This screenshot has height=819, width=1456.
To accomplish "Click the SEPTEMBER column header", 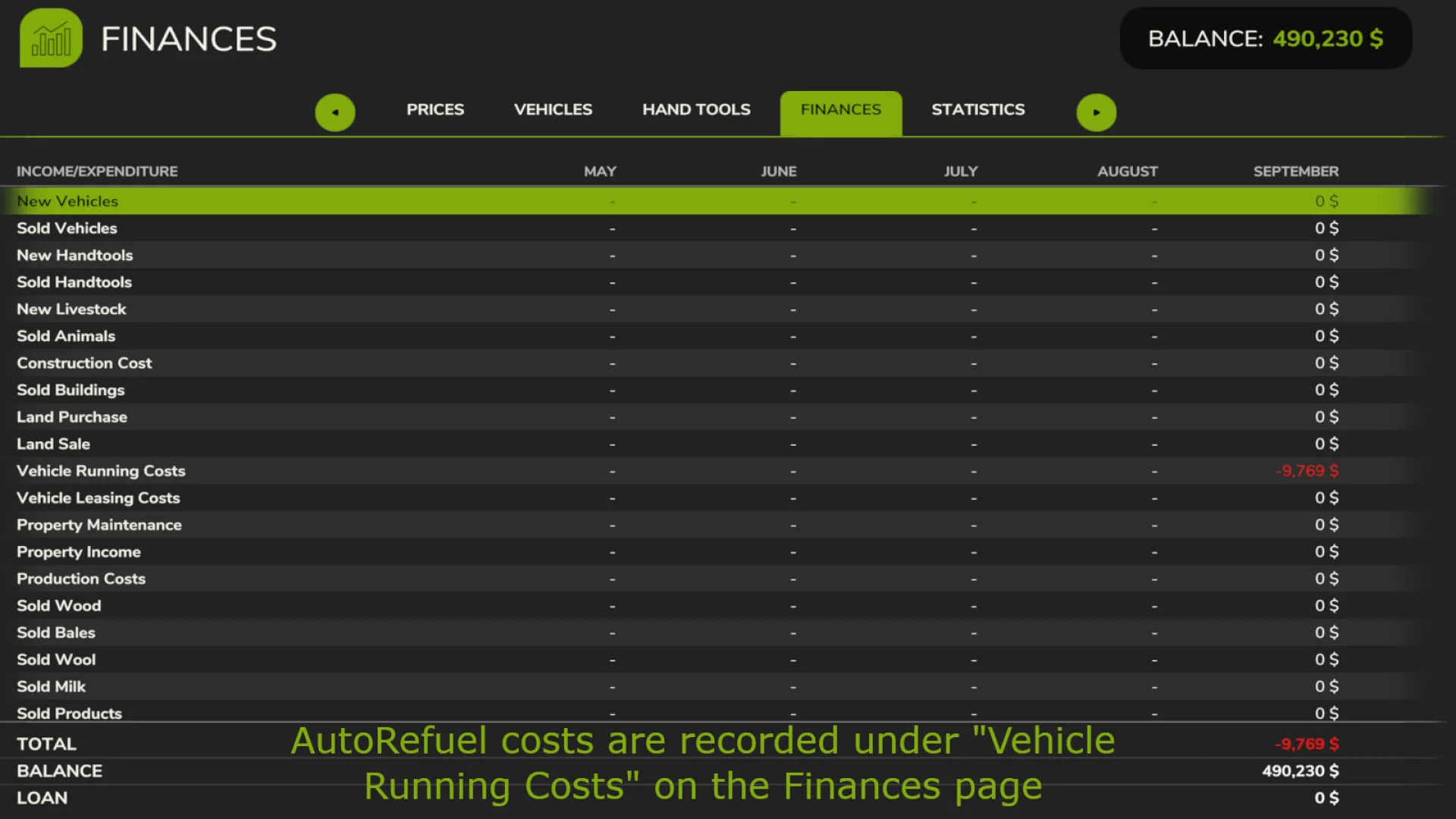I will pyautogui.click(x=1296, y=171).
